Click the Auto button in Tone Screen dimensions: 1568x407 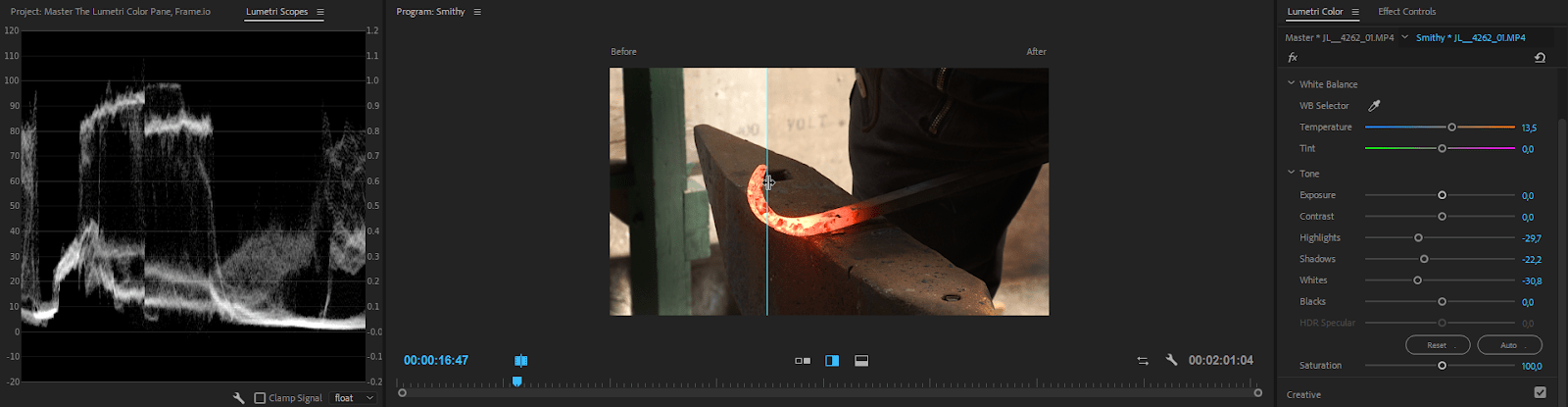[x=1509, y=345]
